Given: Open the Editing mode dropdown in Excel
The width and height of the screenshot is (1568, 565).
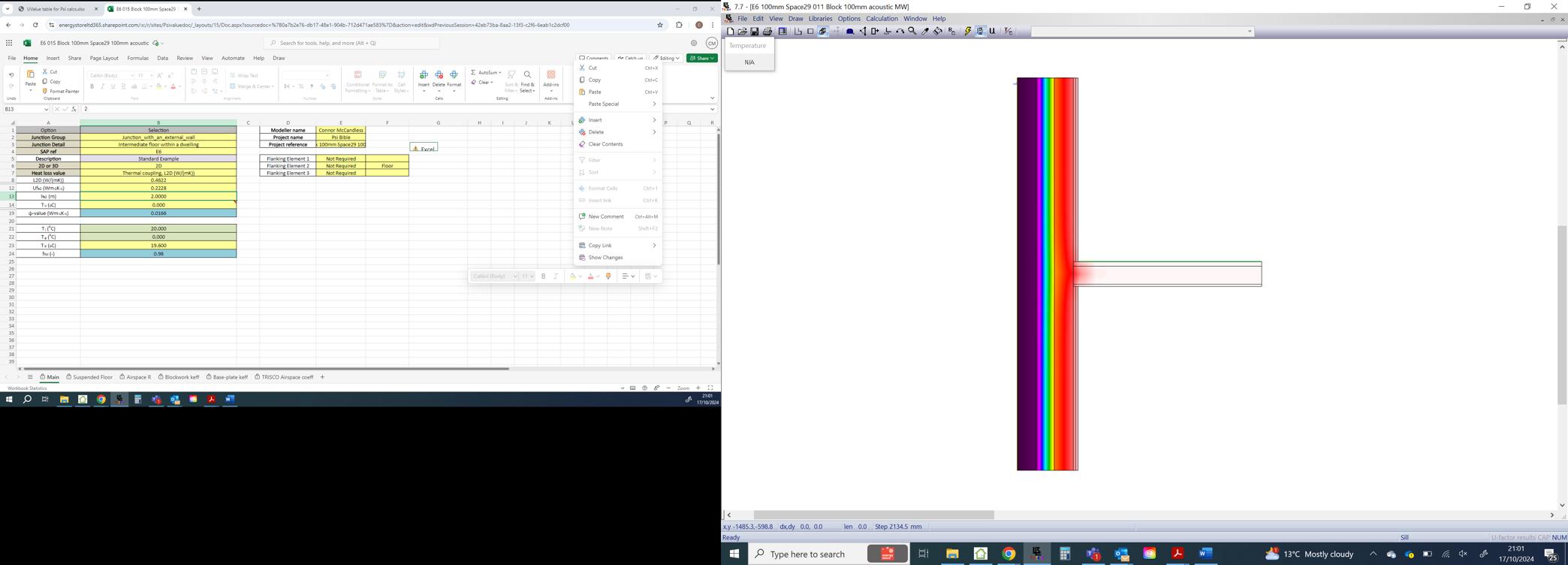Looking at the screenshot, I should coord(666,58).
